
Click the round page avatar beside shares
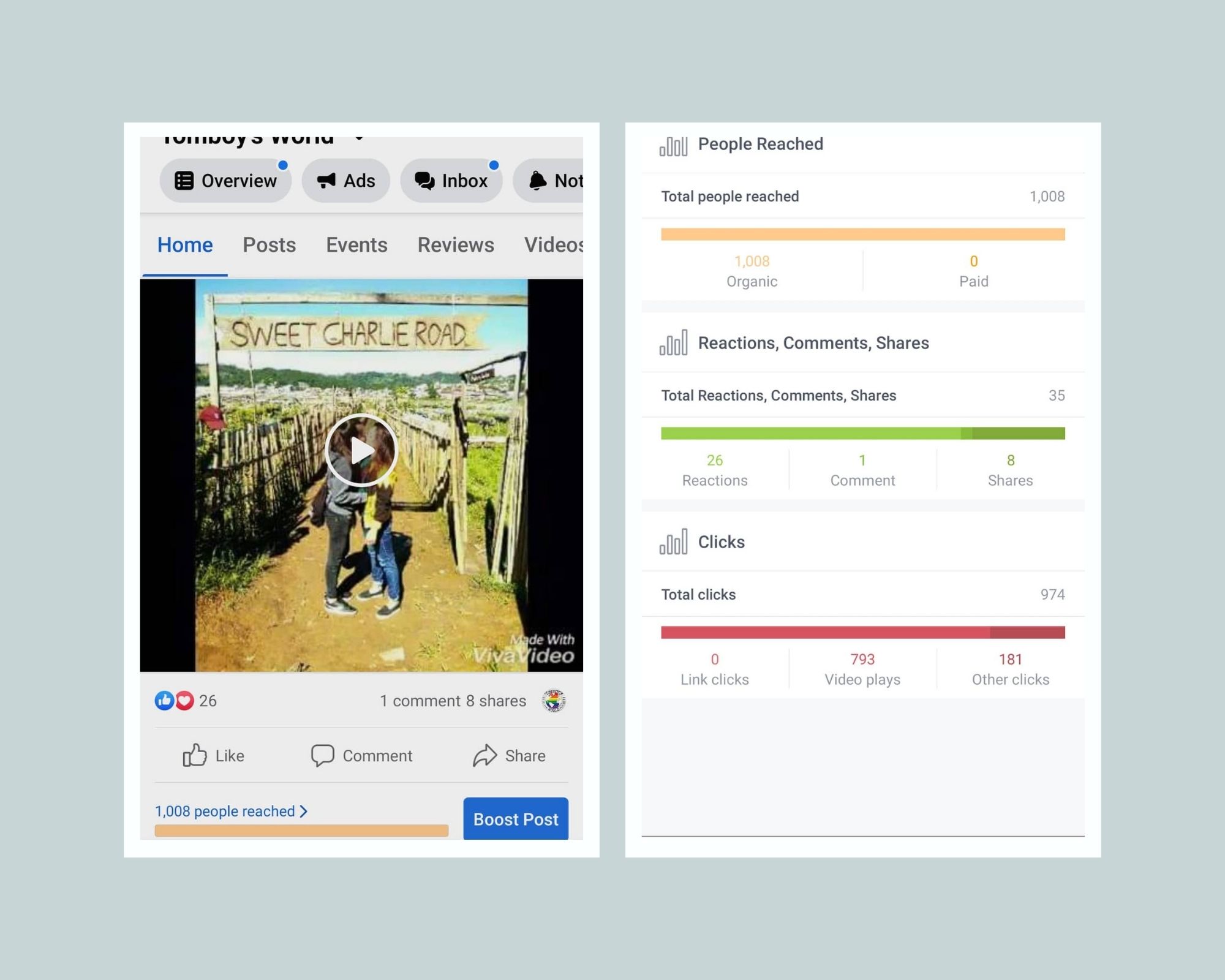point(554,701)
